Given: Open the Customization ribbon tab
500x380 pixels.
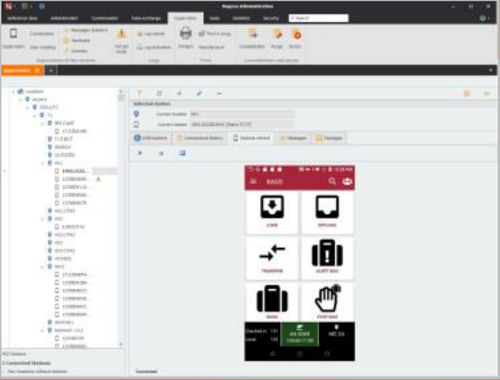Looking at the screenshot, I should point(105,18).
